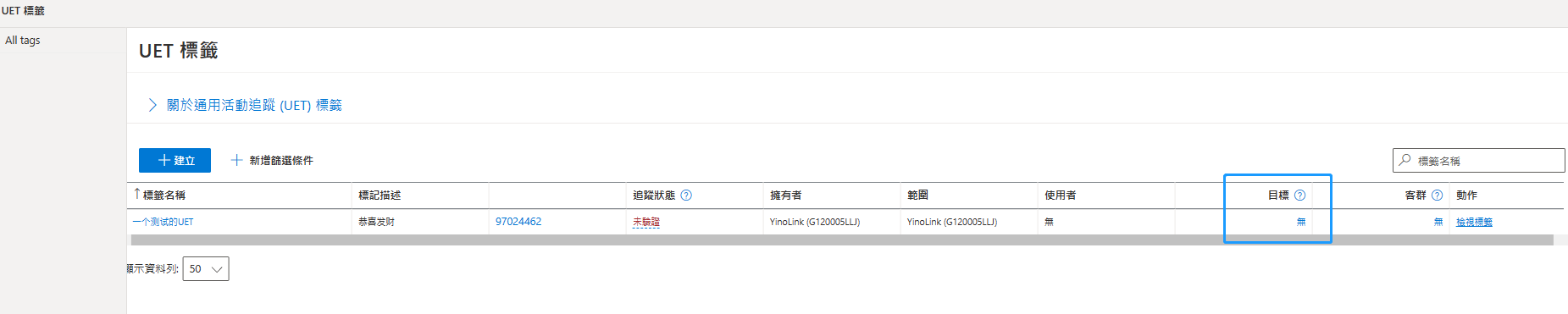This screenshot has height=314, width=1568.
Task: Click the help icon next to 目標
Action: [x=1299, y=196]
